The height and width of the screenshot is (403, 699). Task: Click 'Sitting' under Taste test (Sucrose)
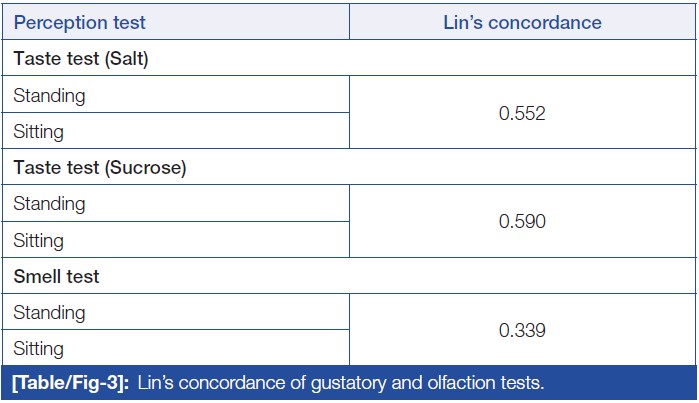pos(39,241)
